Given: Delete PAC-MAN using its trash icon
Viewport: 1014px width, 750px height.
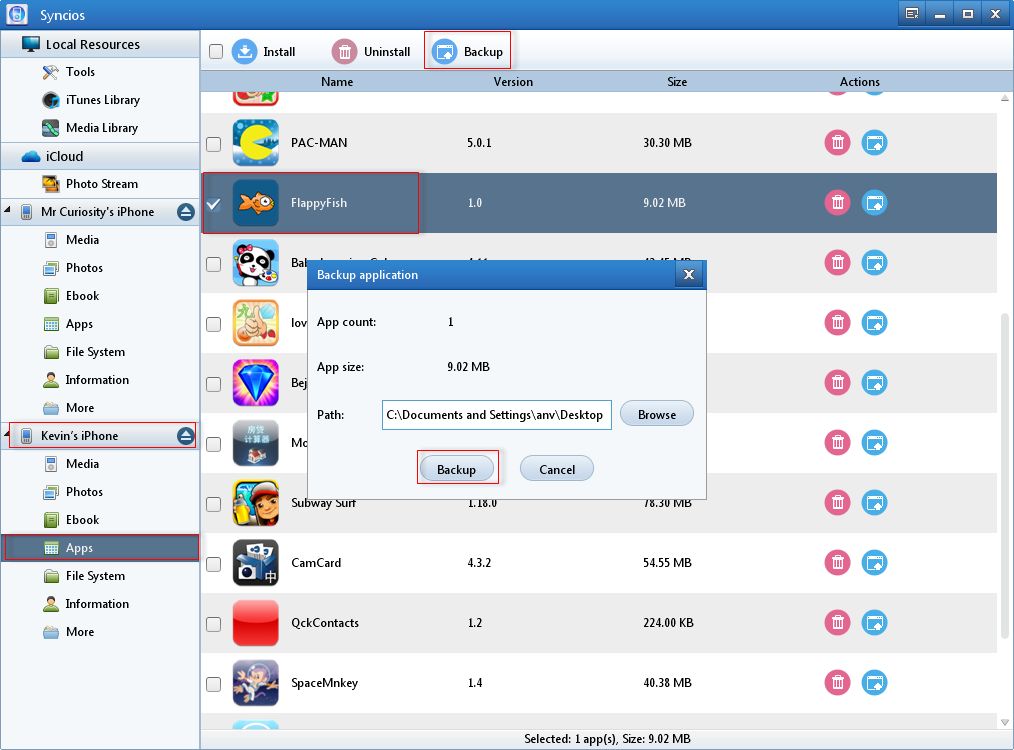Looking at the screenshot, I should (837, 142).
